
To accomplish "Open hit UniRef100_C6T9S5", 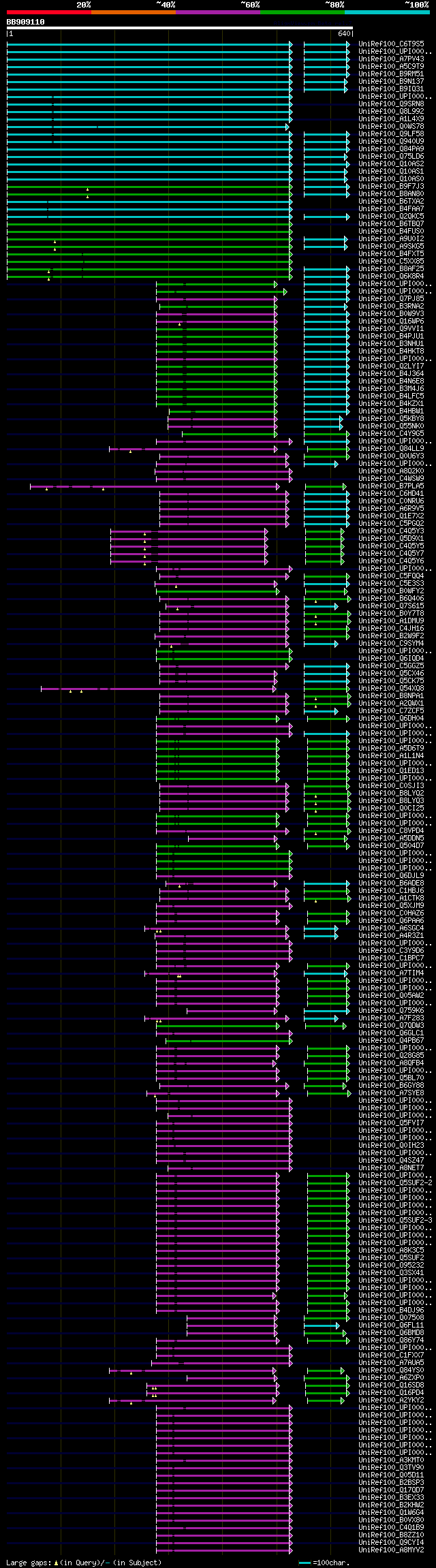I will [x=391, y=44].
